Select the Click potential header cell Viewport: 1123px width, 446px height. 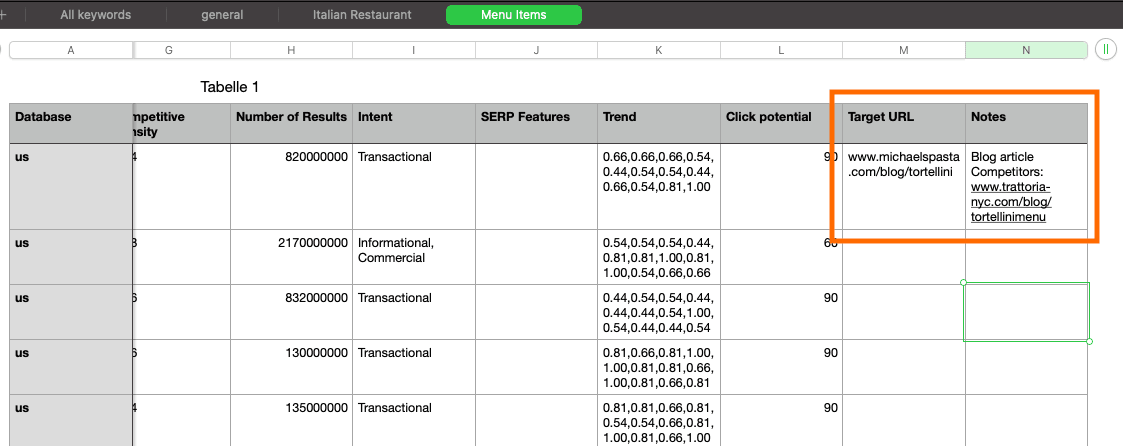pyautogui.click(x=781, y=117)
